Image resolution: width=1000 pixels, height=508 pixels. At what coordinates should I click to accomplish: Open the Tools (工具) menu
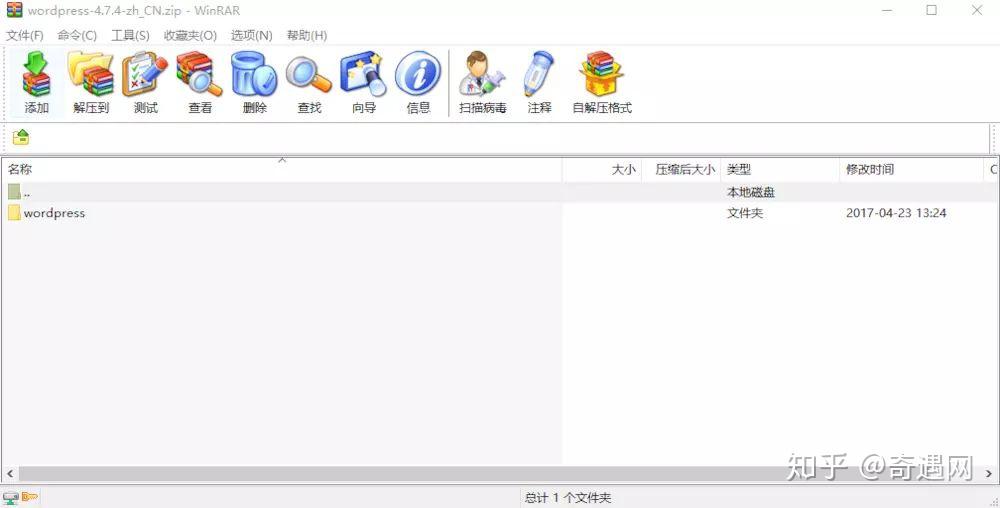[130, 36]
